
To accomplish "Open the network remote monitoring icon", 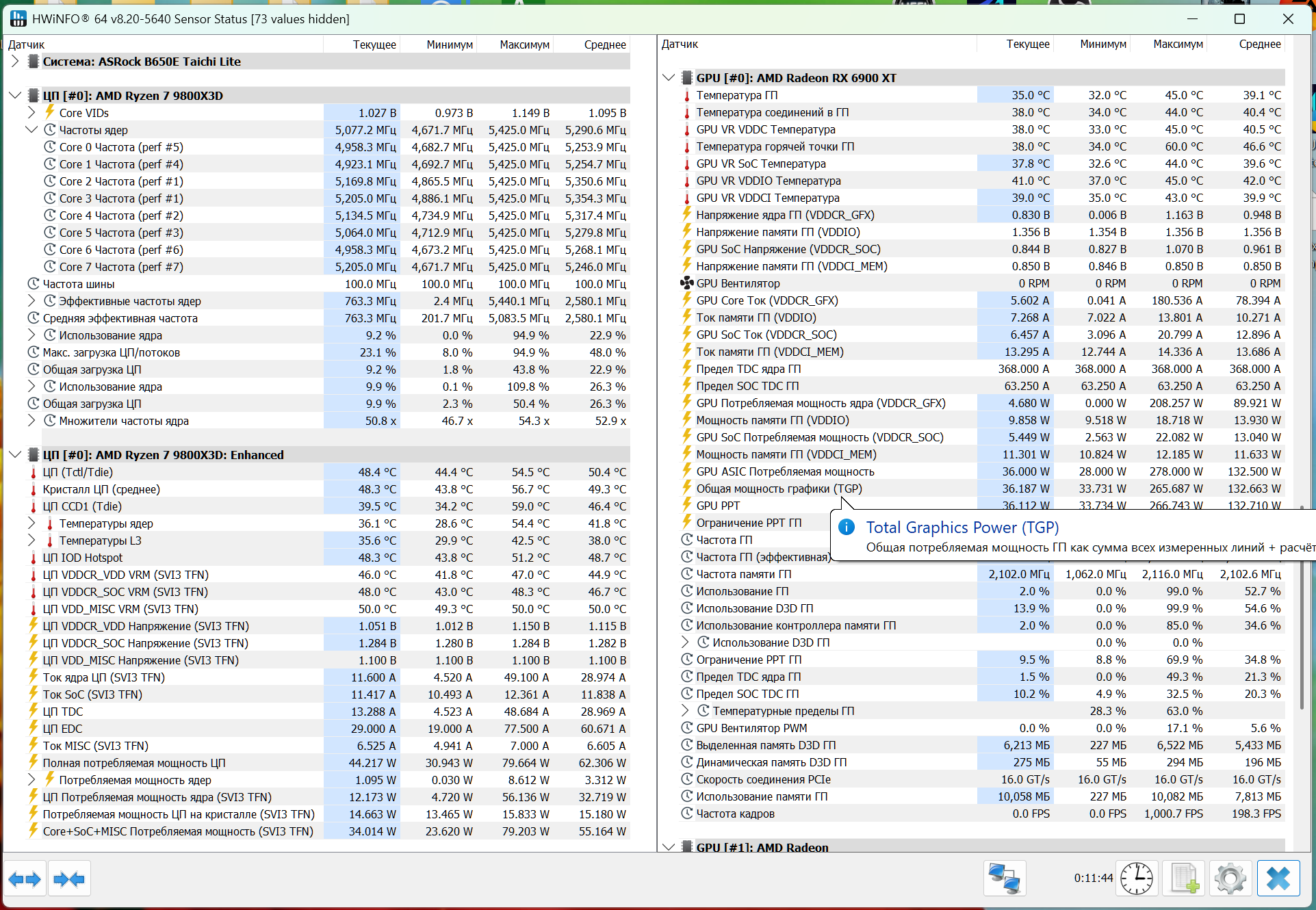I will 1004,879.
